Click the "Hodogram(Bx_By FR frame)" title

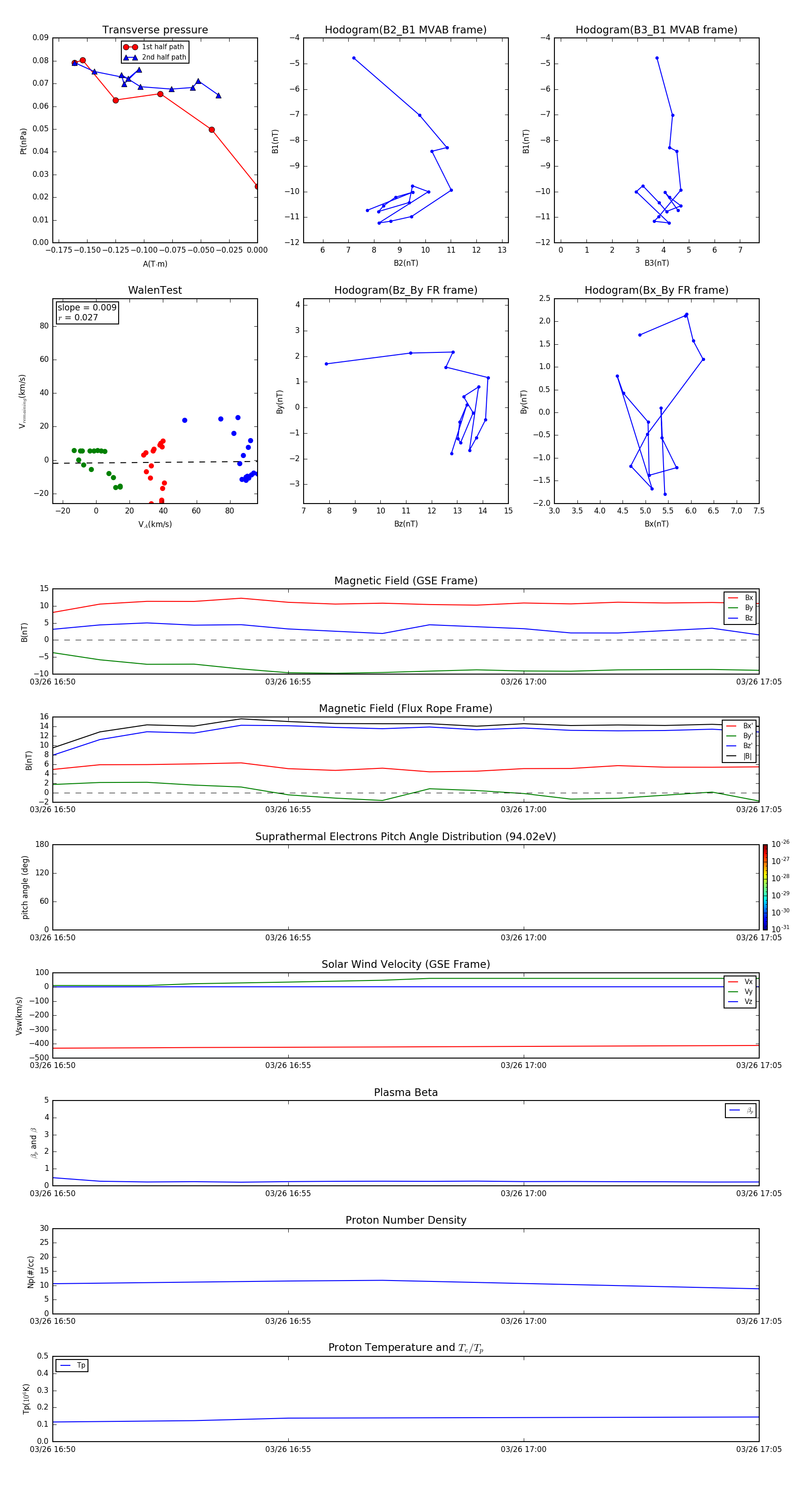point(656,290)
